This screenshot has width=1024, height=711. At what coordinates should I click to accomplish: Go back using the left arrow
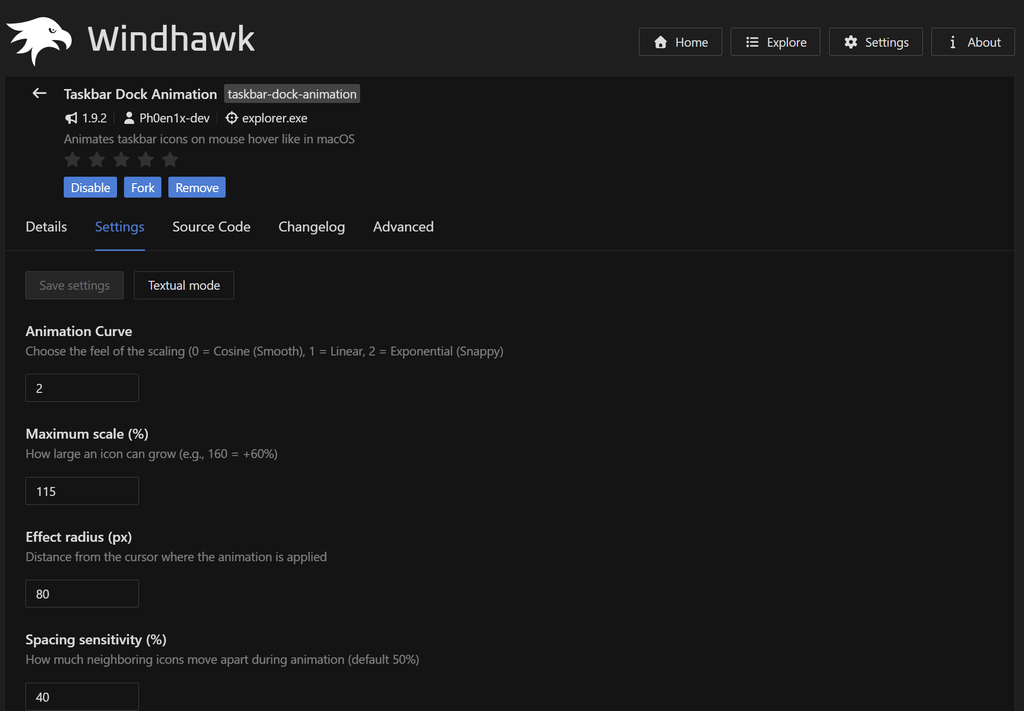tap(39, 93)
